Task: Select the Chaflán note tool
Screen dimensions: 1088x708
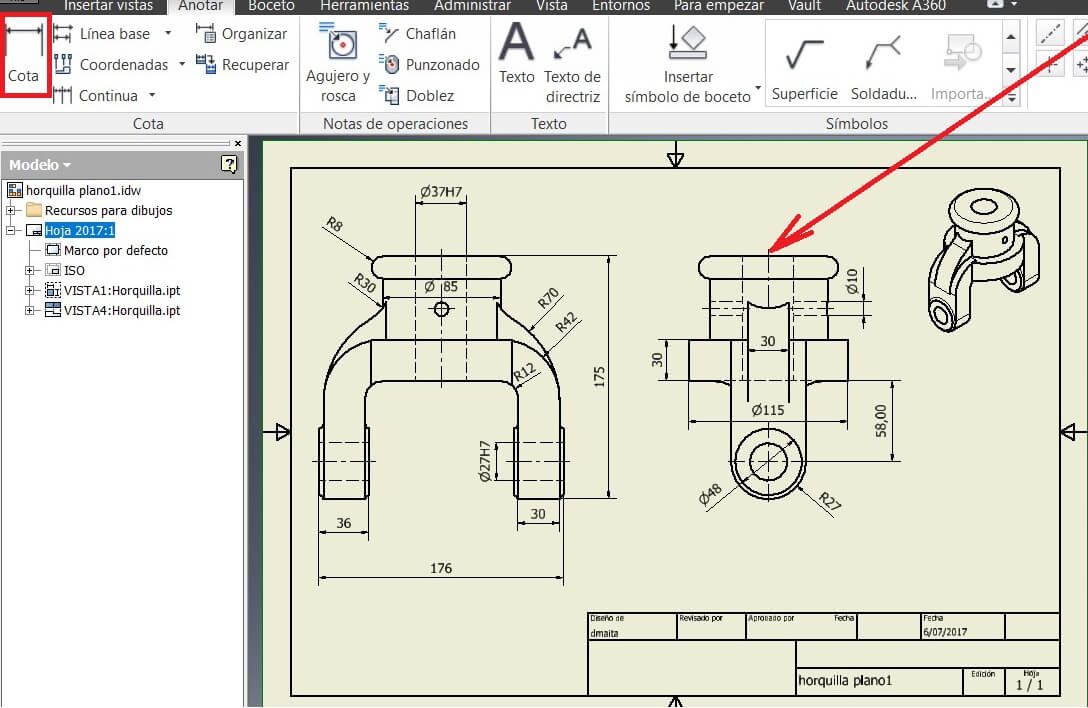Action: coord(417,33)
